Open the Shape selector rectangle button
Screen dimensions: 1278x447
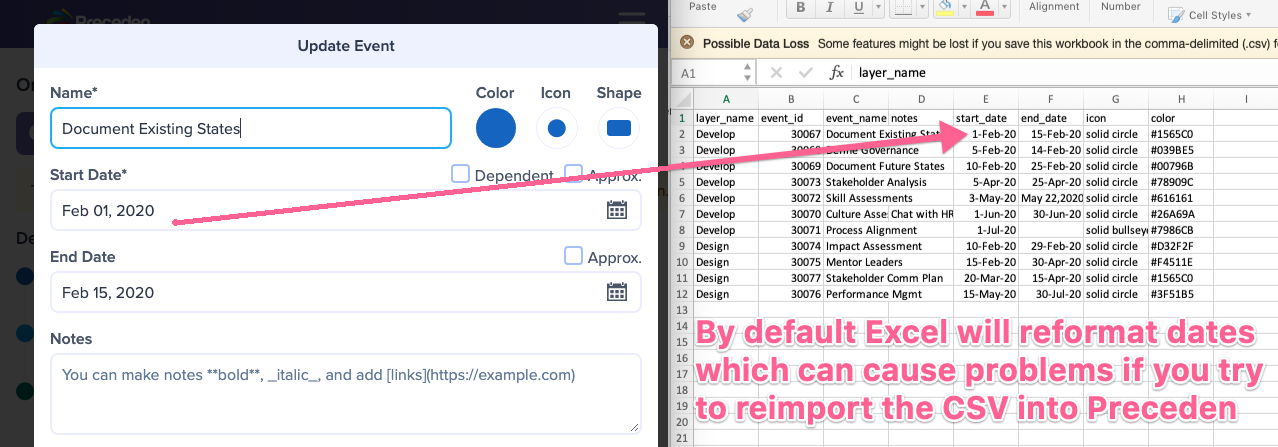pos(619,128)
